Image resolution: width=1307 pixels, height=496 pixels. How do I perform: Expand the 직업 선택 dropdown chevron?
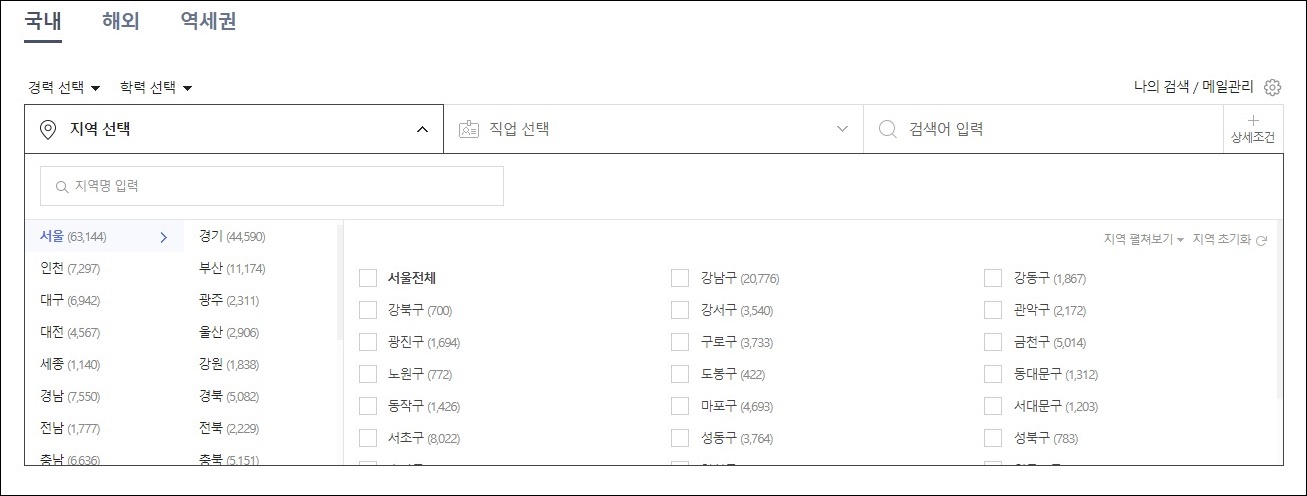[x=842, y=129]
